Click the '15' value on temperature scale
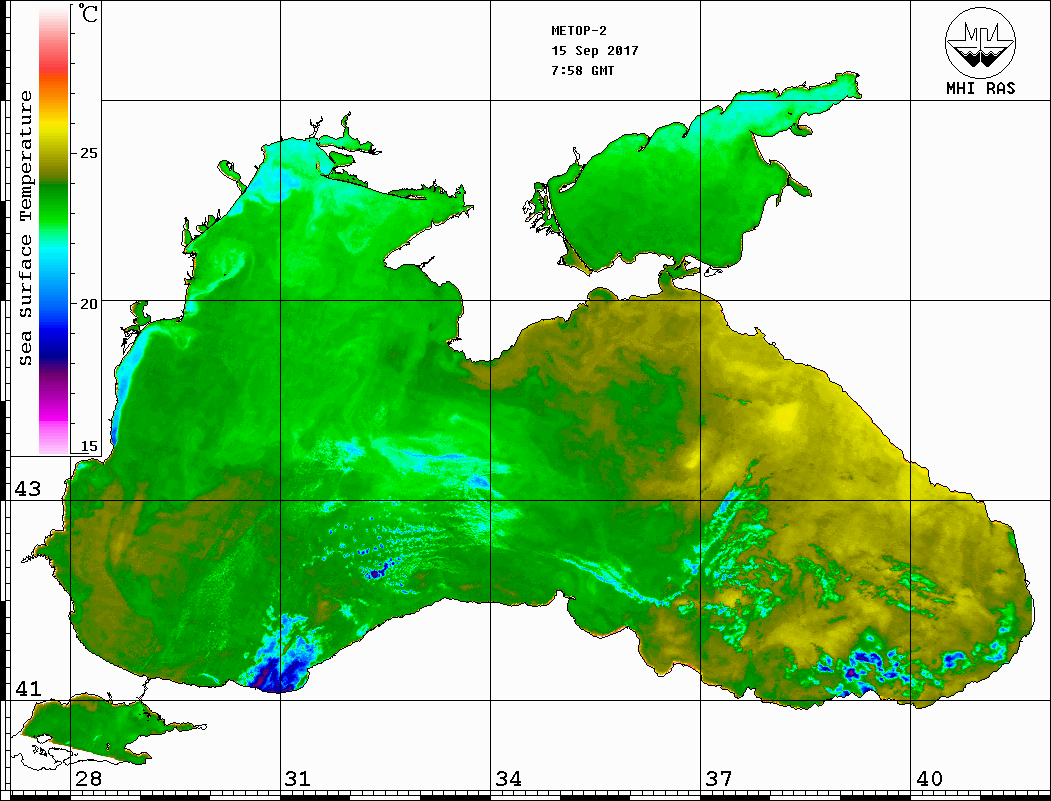 click(x=88, y=446)
